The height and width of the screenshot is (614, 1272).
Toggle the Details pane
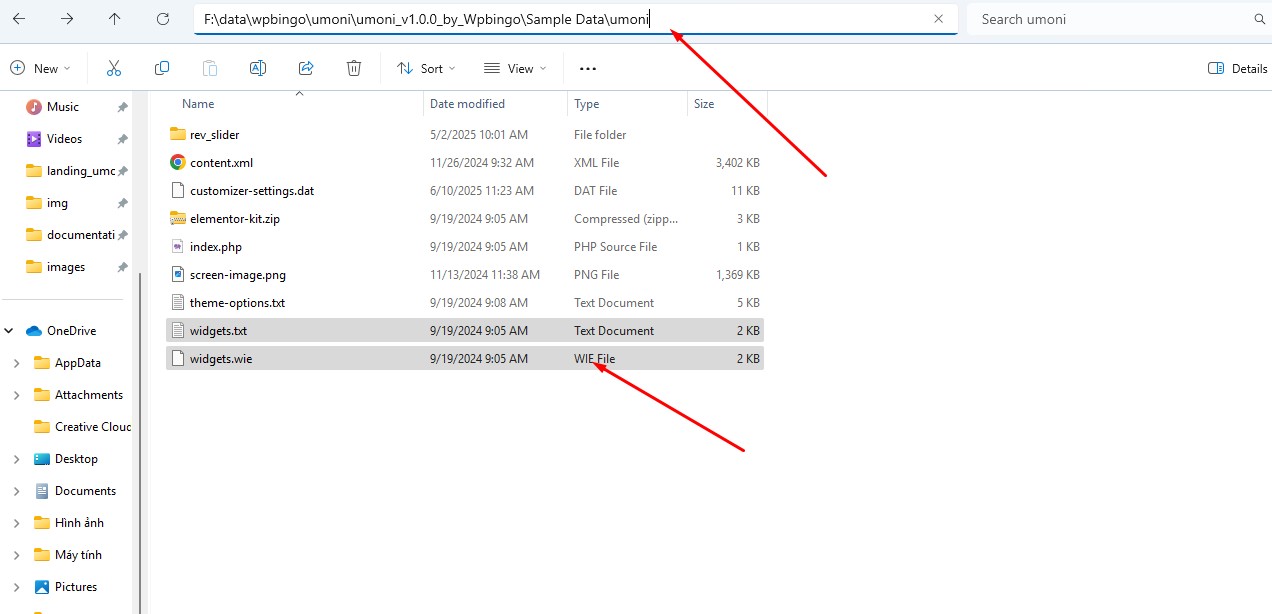point(1238,68)
